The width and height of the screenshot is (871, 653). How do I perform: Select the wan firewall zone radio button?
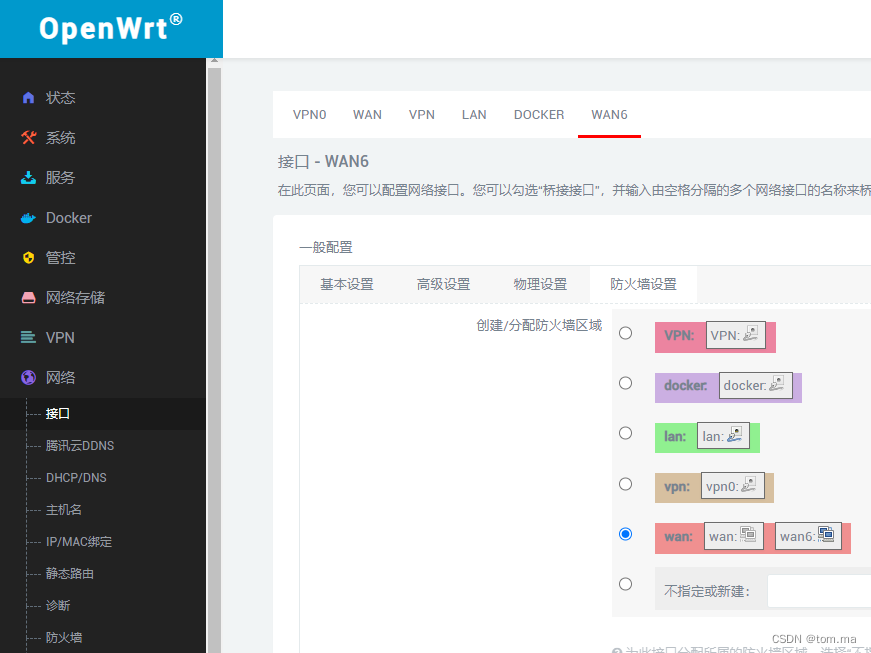(x=625, y=534)
